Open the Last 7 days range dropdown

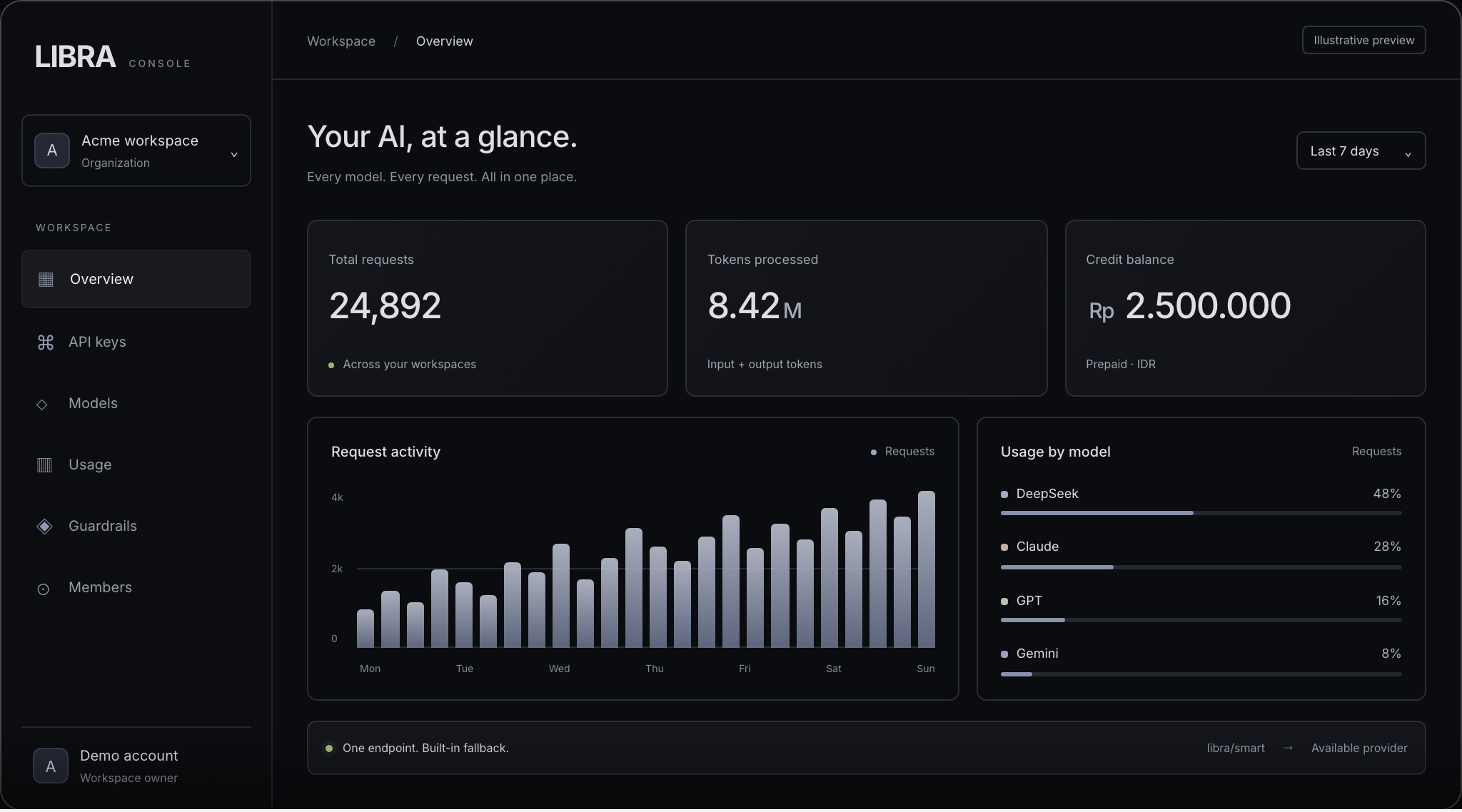pos(1361,151)
